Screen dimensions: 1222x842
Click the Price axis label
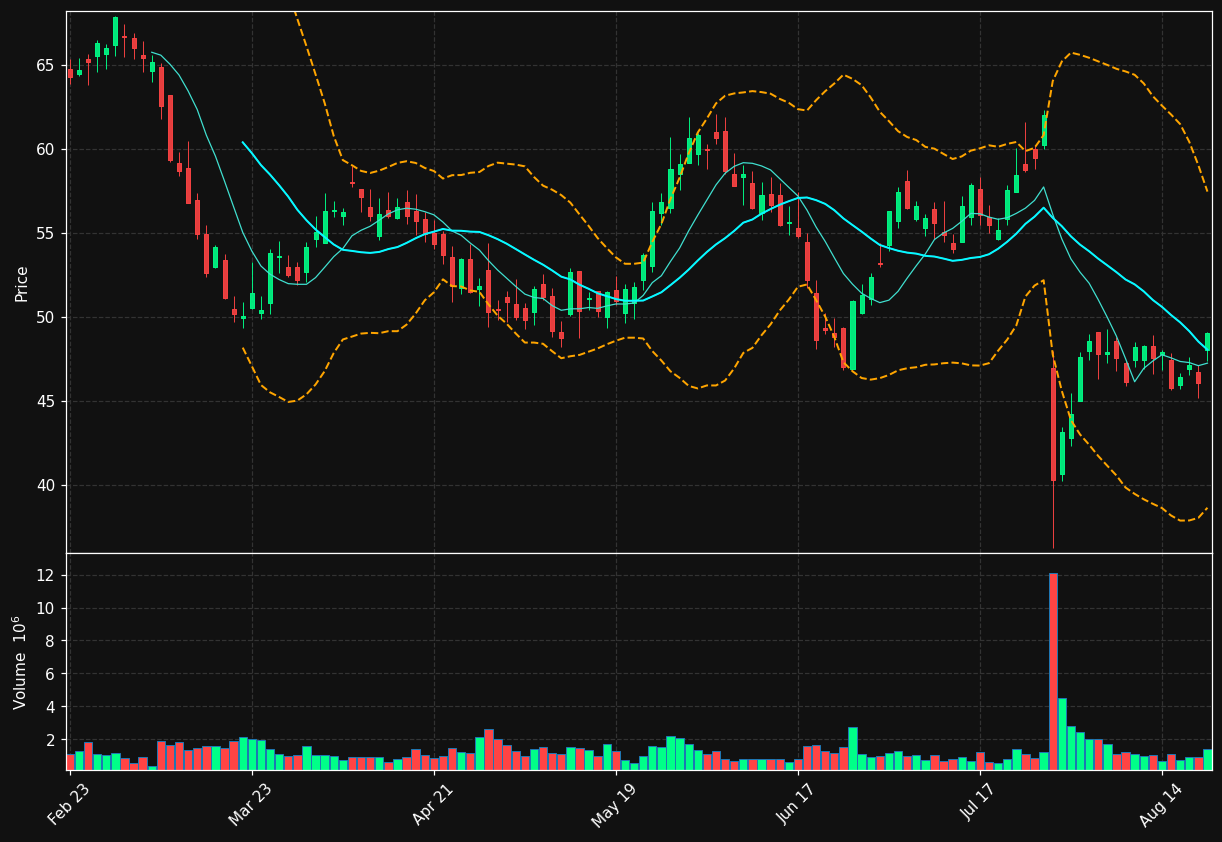click(x=21, y=283)
